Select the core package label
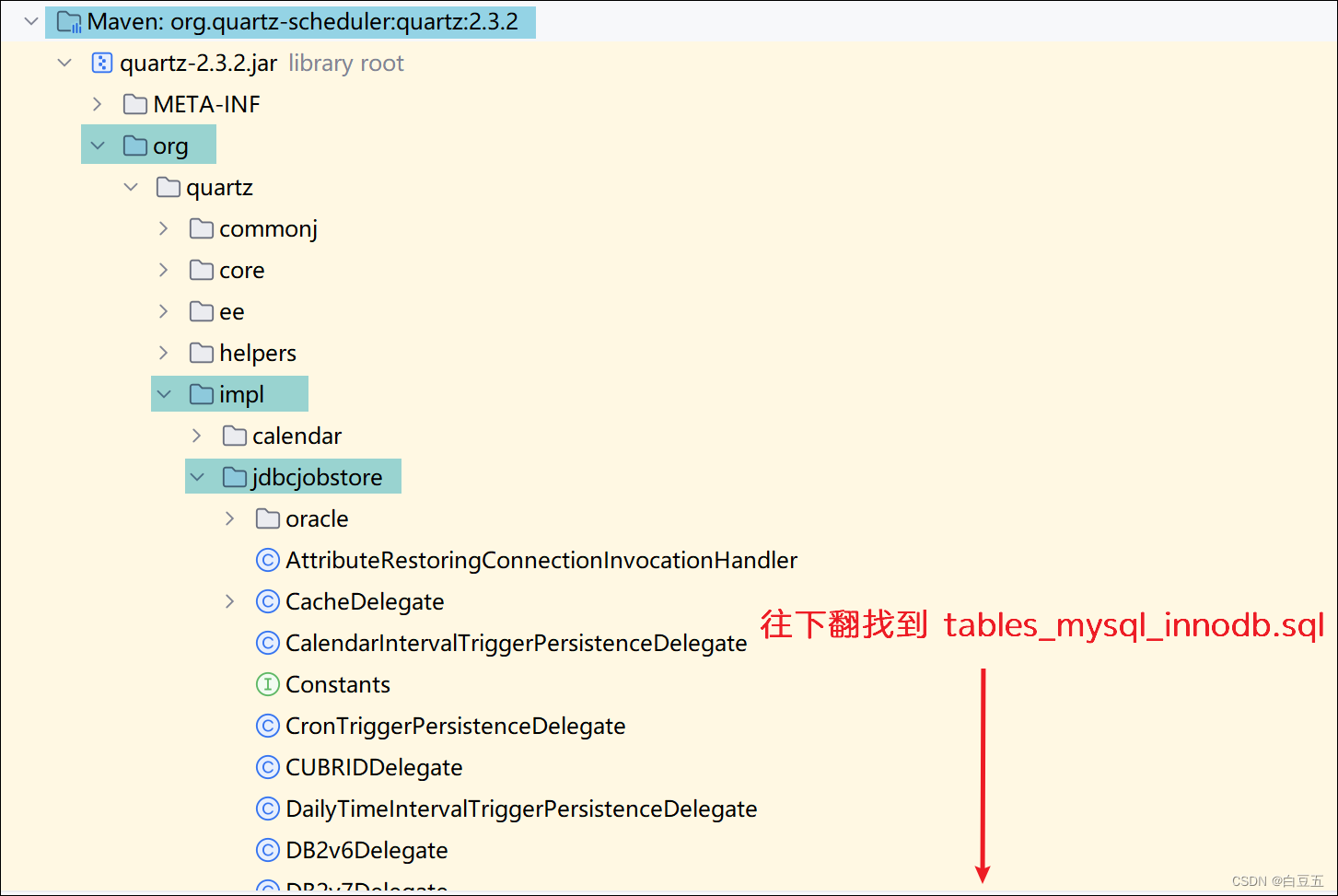The height and width of the screenshot is (896, 1338). [x=242, y=271]
